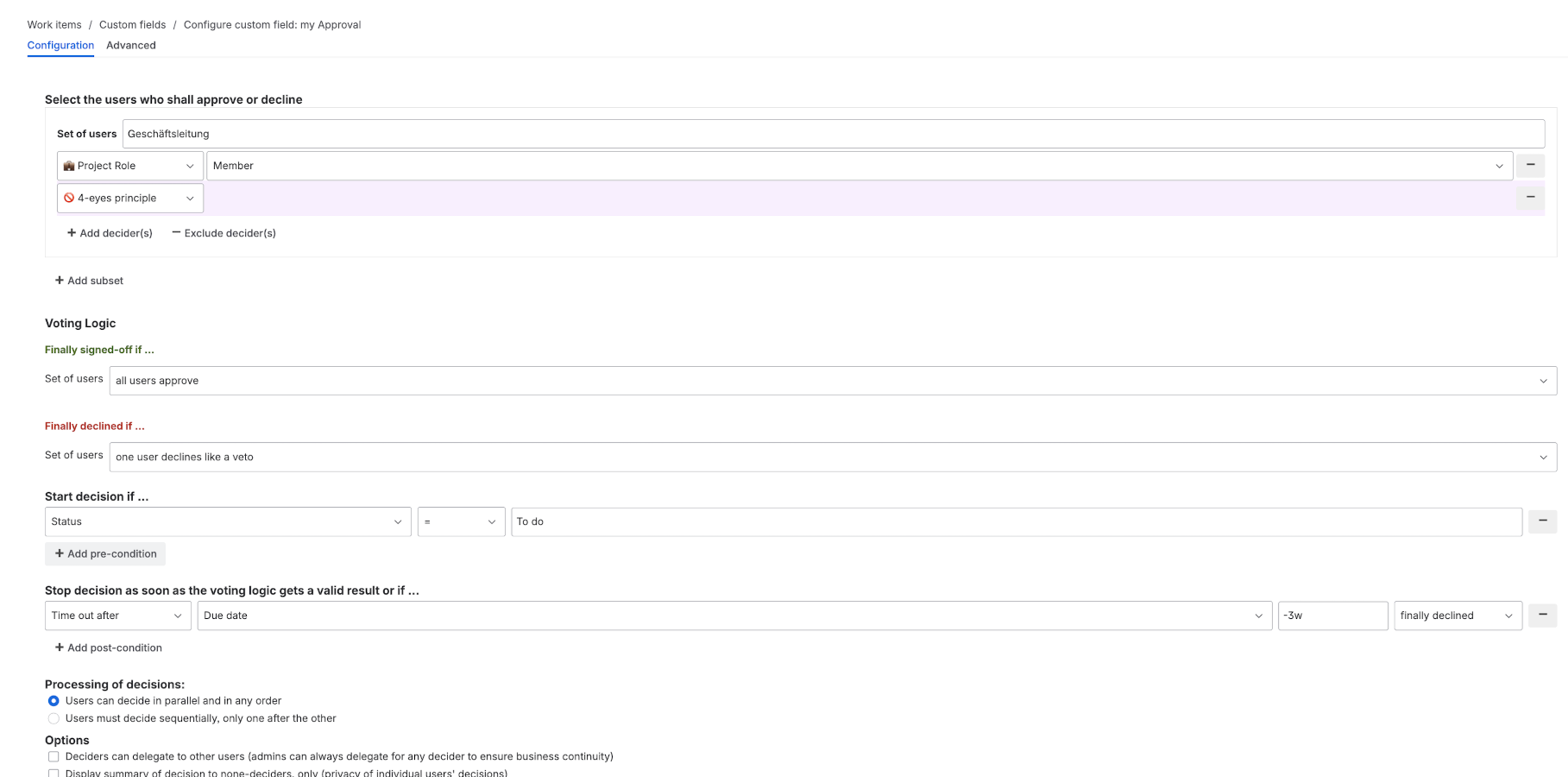The image size is (1568, 777).
Task: Click the -3w timeout value field
Action: pyautogui.click(x=1332, y=616)
